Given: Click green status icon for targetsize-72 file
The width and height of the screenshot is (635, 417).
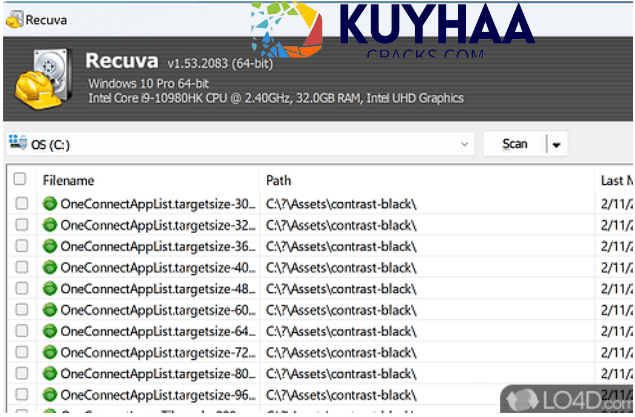Looking at the screenshot, I should point(50,352).
